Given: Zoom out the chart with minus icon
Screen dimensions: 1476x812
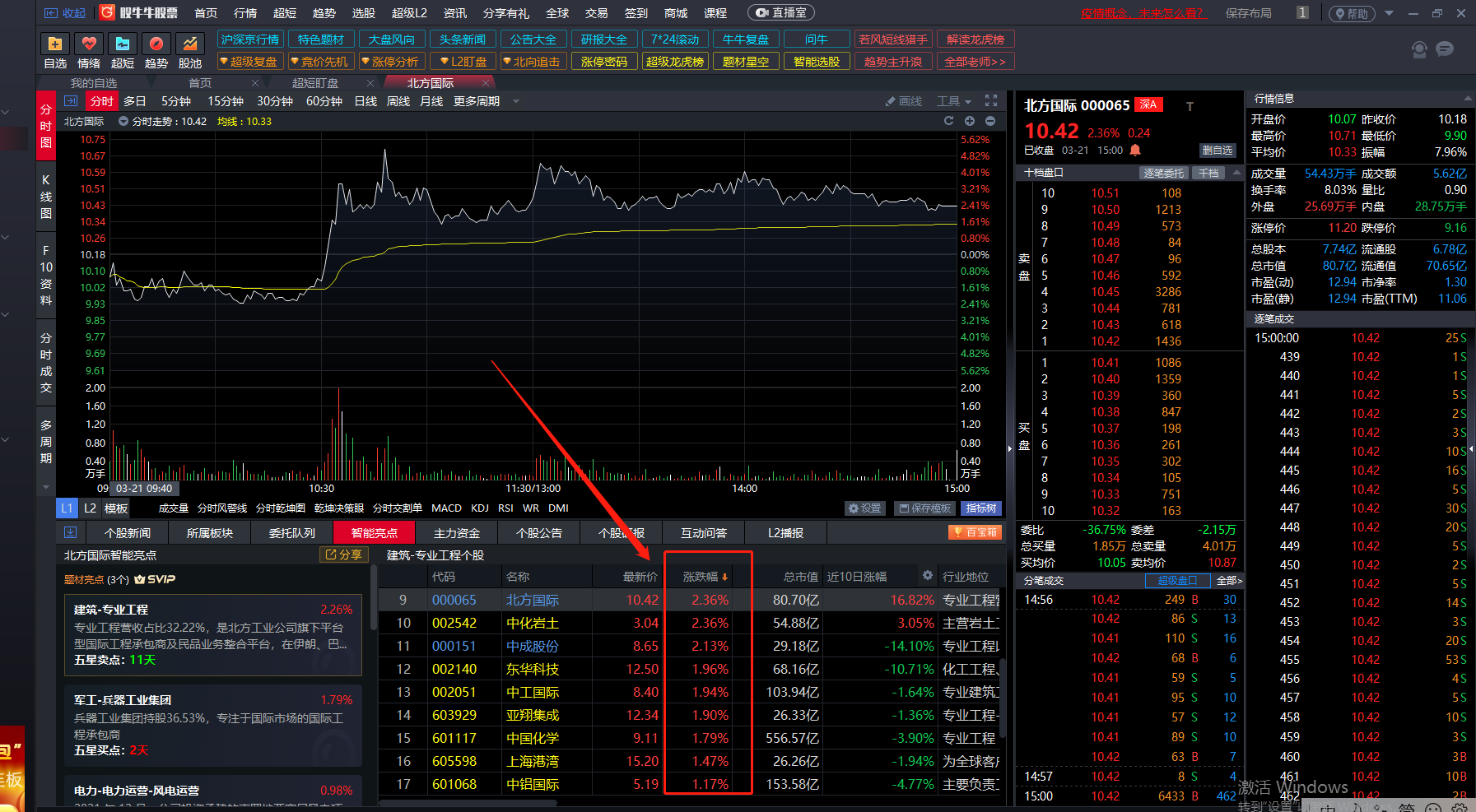Looking at the screenshot, I should click(990, 121).
